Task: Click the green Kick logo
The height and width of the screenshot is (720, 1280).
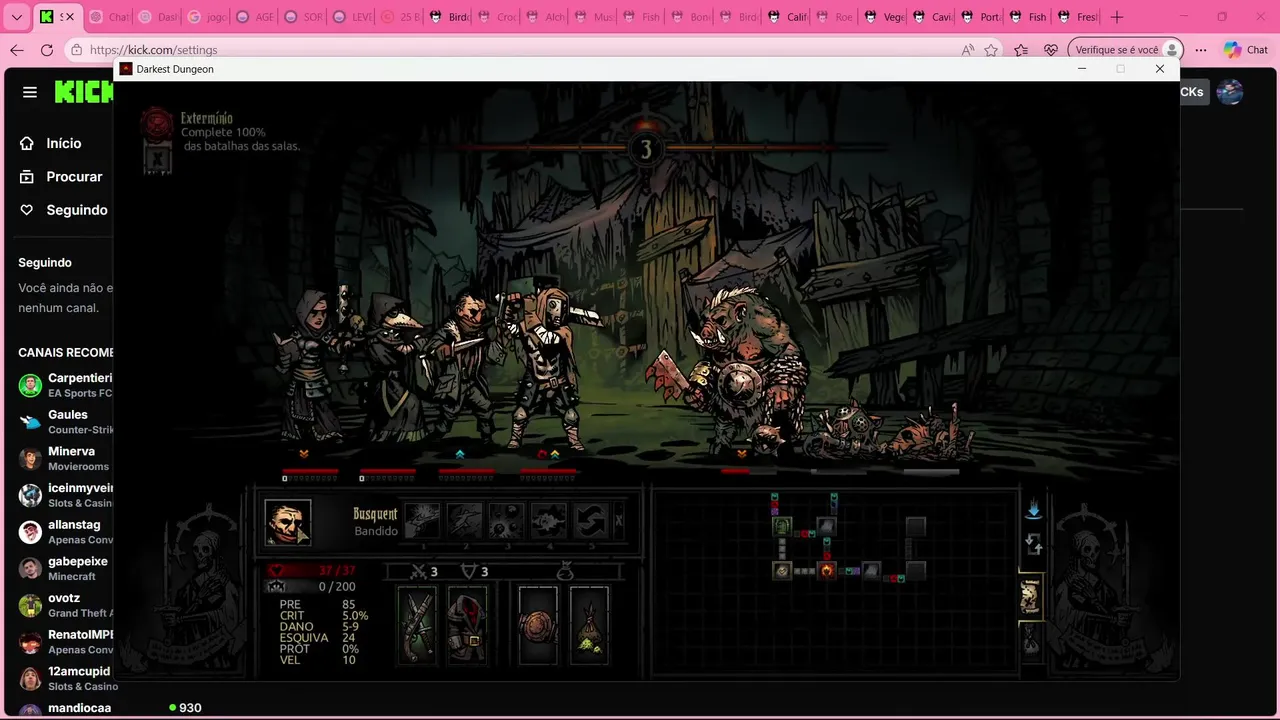Action: coord(84,92)
